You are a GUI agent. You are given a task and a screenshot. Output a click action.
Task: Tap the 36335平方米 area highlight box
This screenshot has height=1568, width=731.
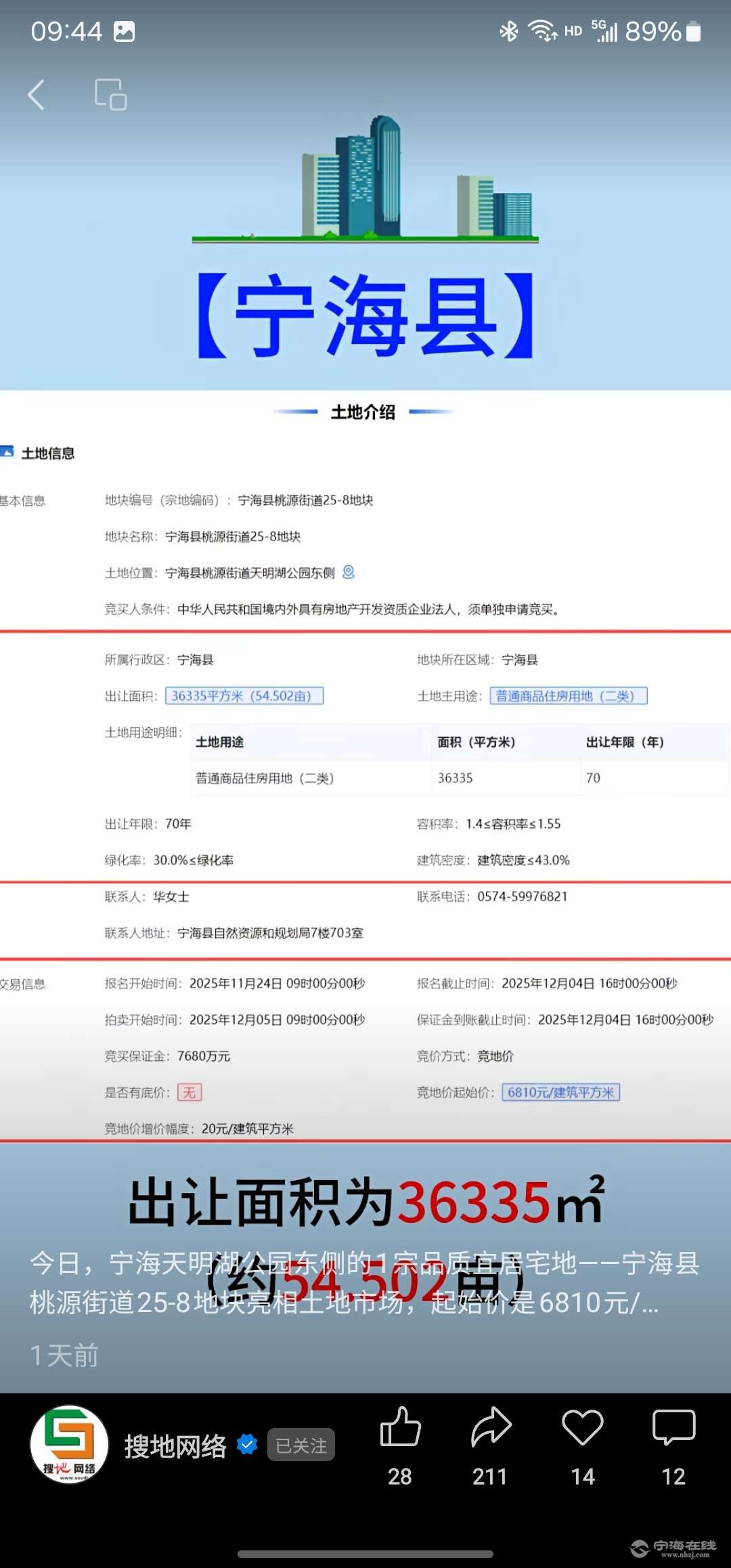coord(244,696)
